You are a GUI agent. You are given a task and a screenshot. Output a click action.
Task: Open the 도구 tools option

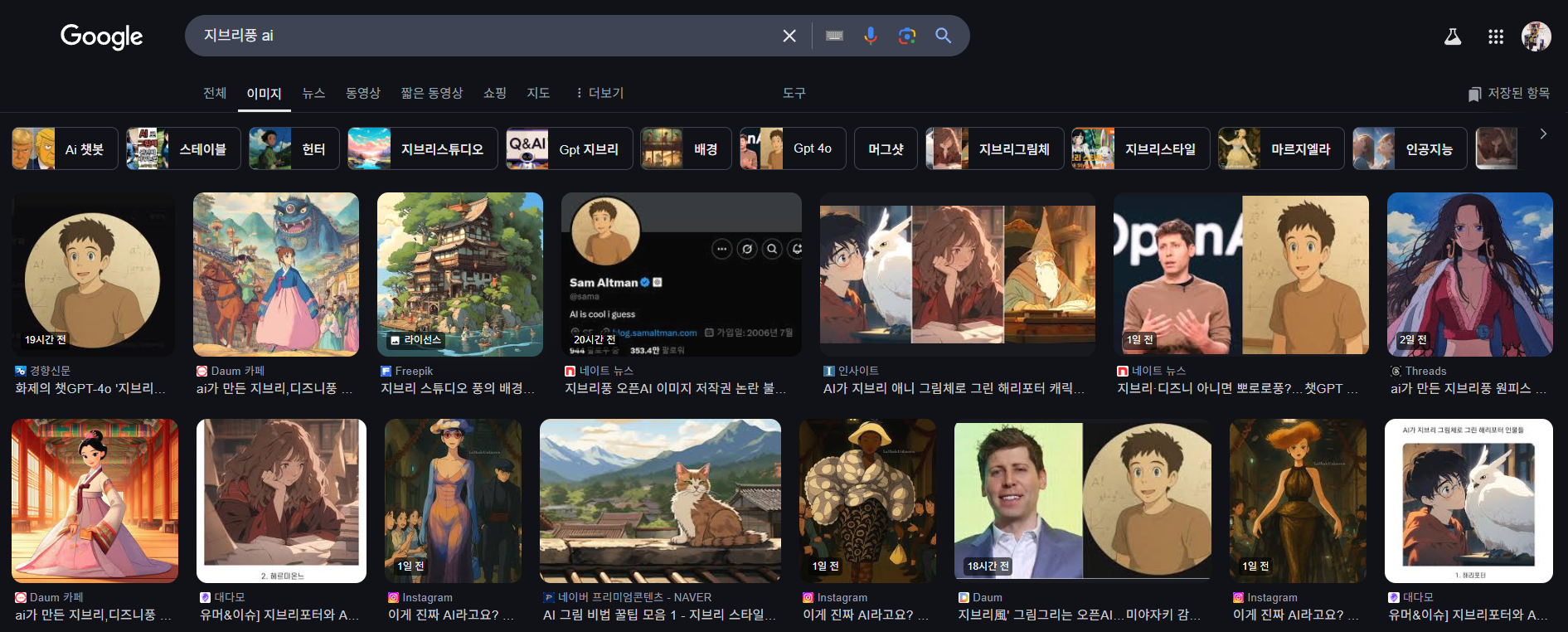point(794,93)
